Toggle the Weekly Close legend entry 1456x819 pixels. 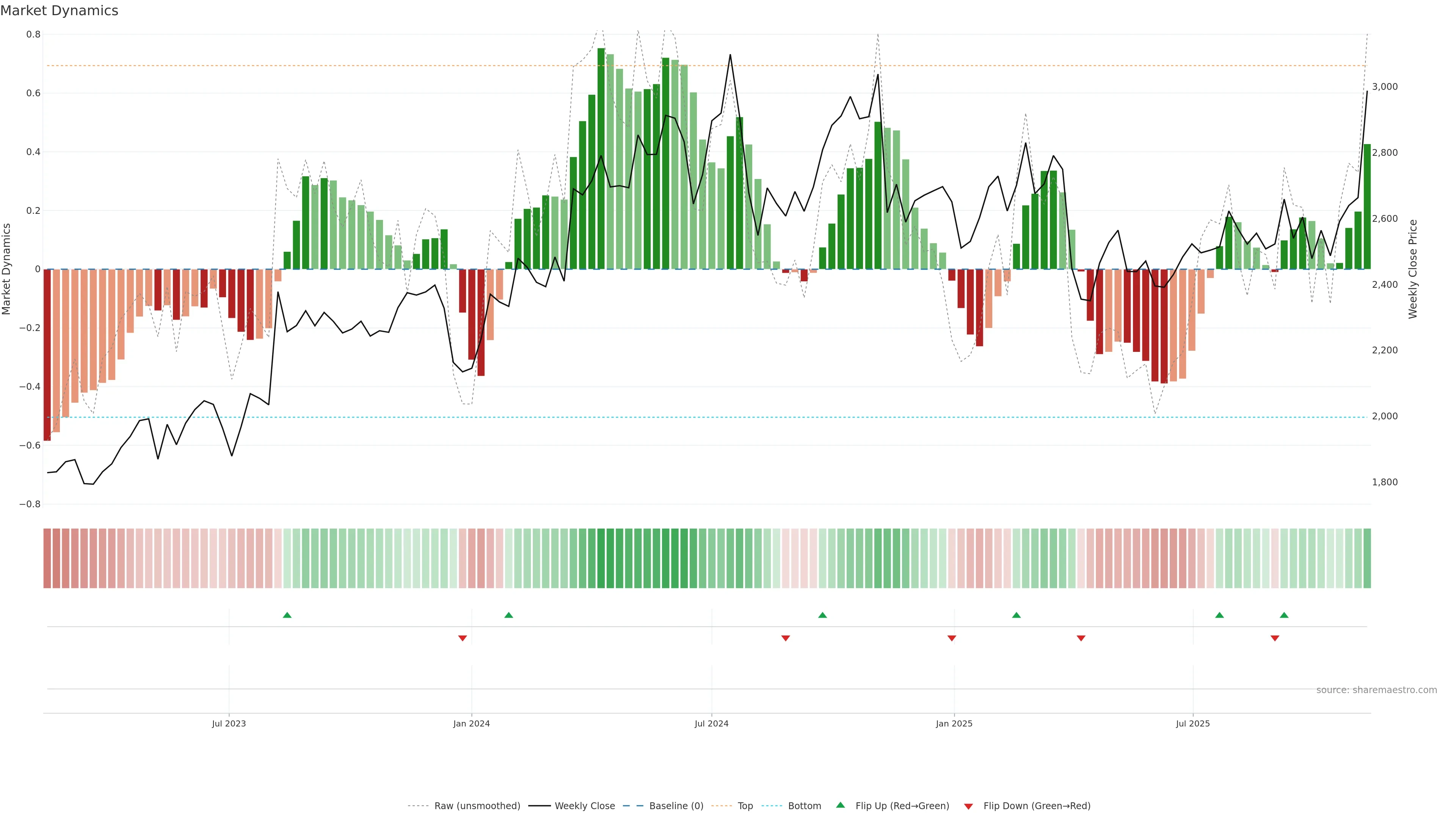[584, 806]
